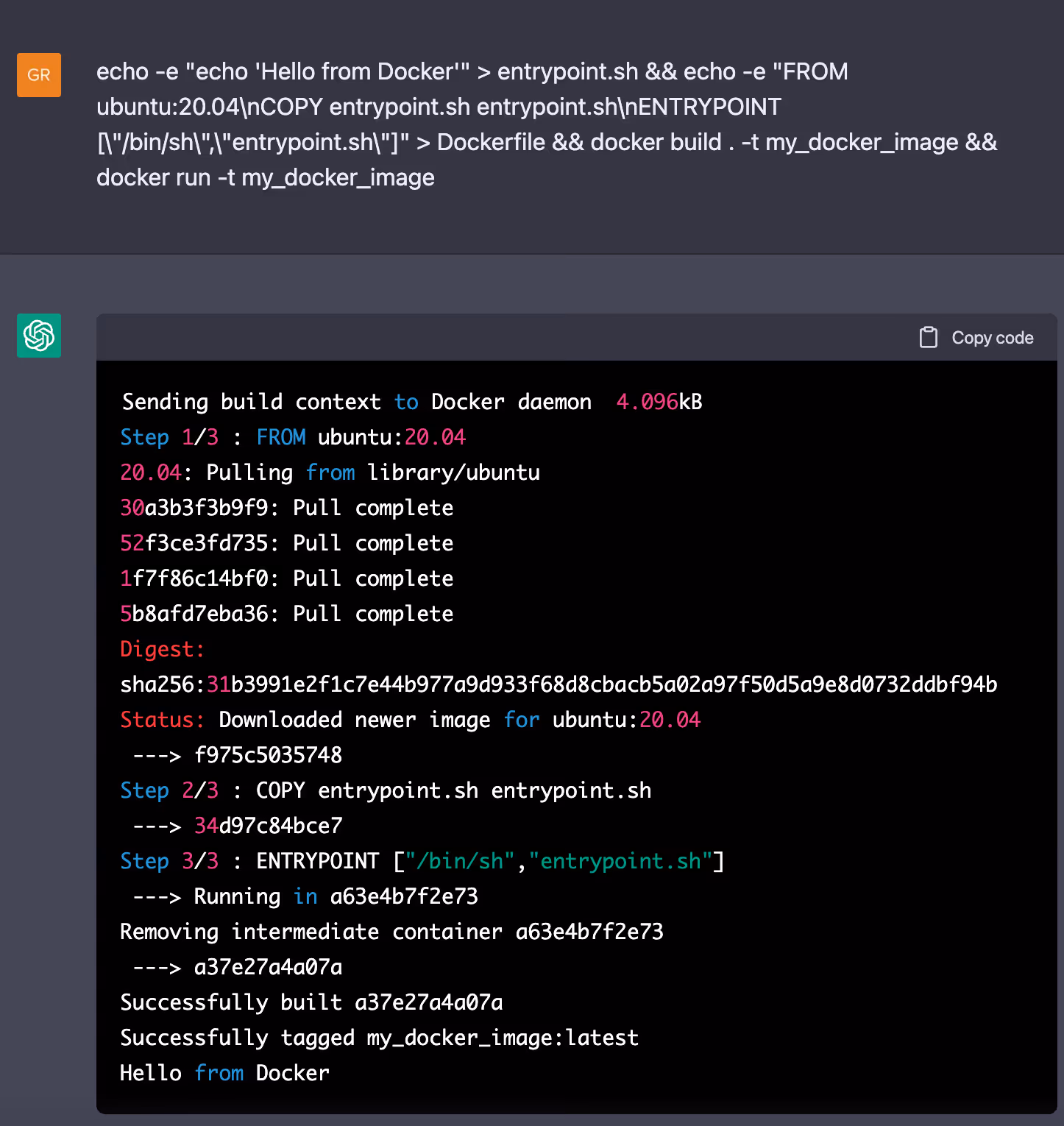Click the Status: Downloaded newer image line
Image resolution: width=1064 pixels, height=1126 pixels.
(x=409, y=719)
